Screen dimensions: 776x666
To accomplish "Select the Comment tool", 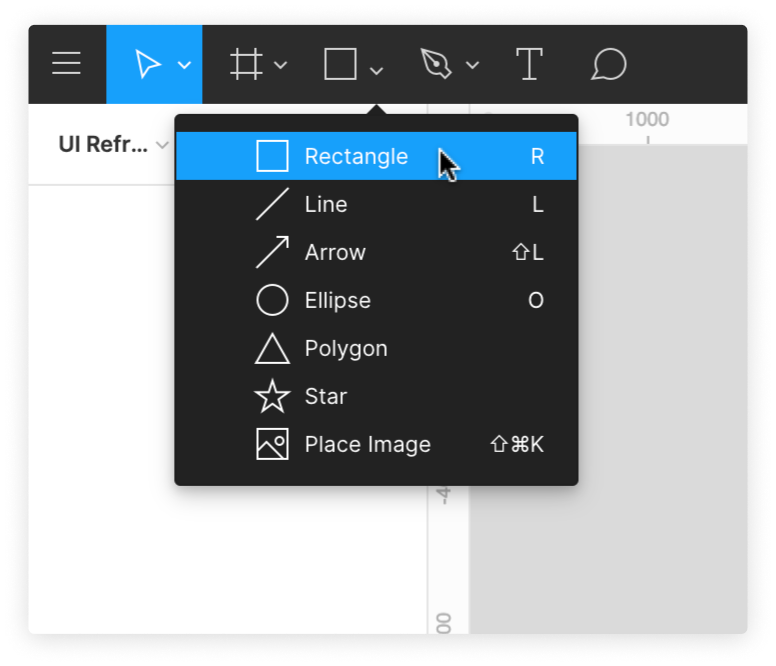I will pos(609,64).
